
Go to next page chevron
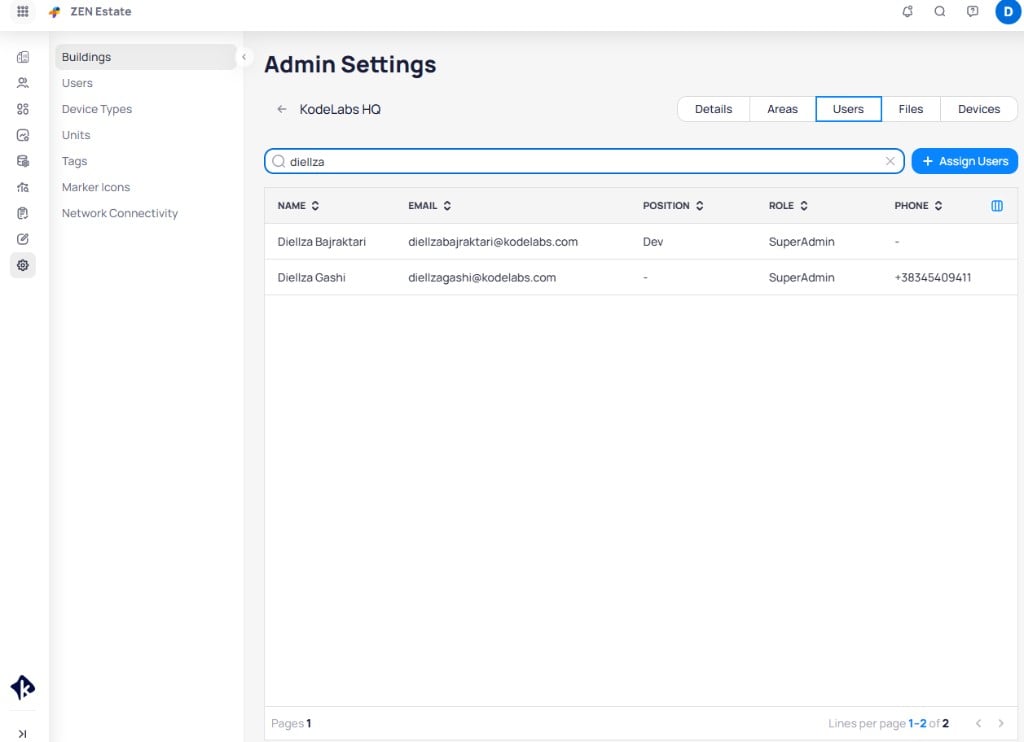pyautogui.click(x=1000, y=723)
